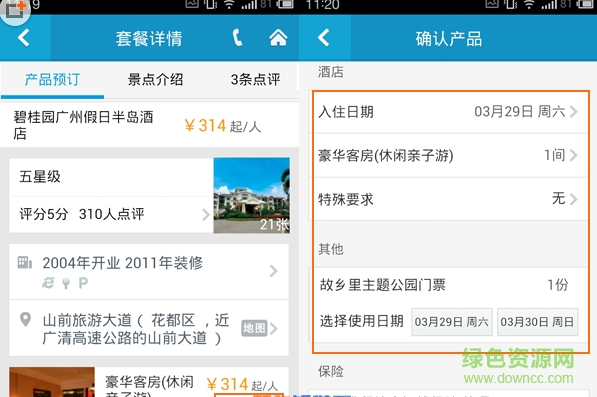Tap the 五星级 rating label

click(x=40, y=177)
